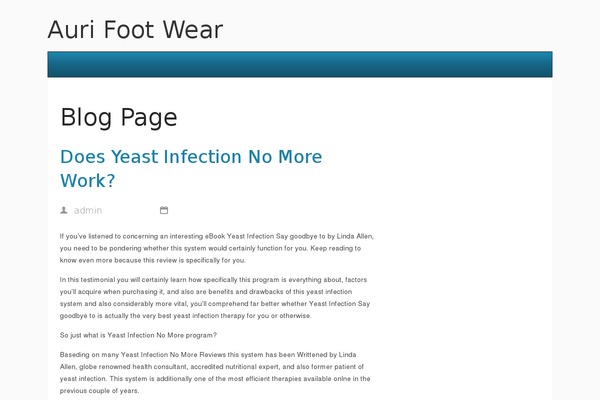
Task: Click the paragraph starting If you've listened
Action: pos(217,248)
